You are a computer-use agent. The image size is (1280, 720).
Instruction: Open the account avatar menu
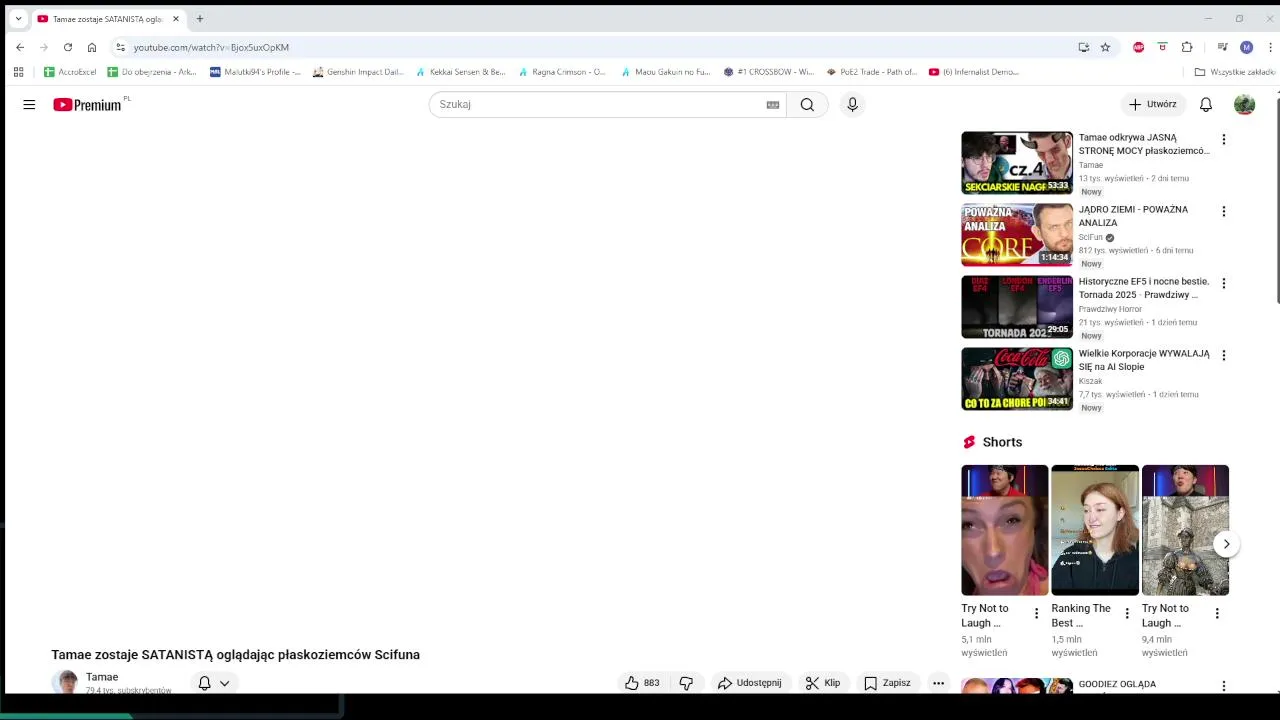[x=1244, y=104]
